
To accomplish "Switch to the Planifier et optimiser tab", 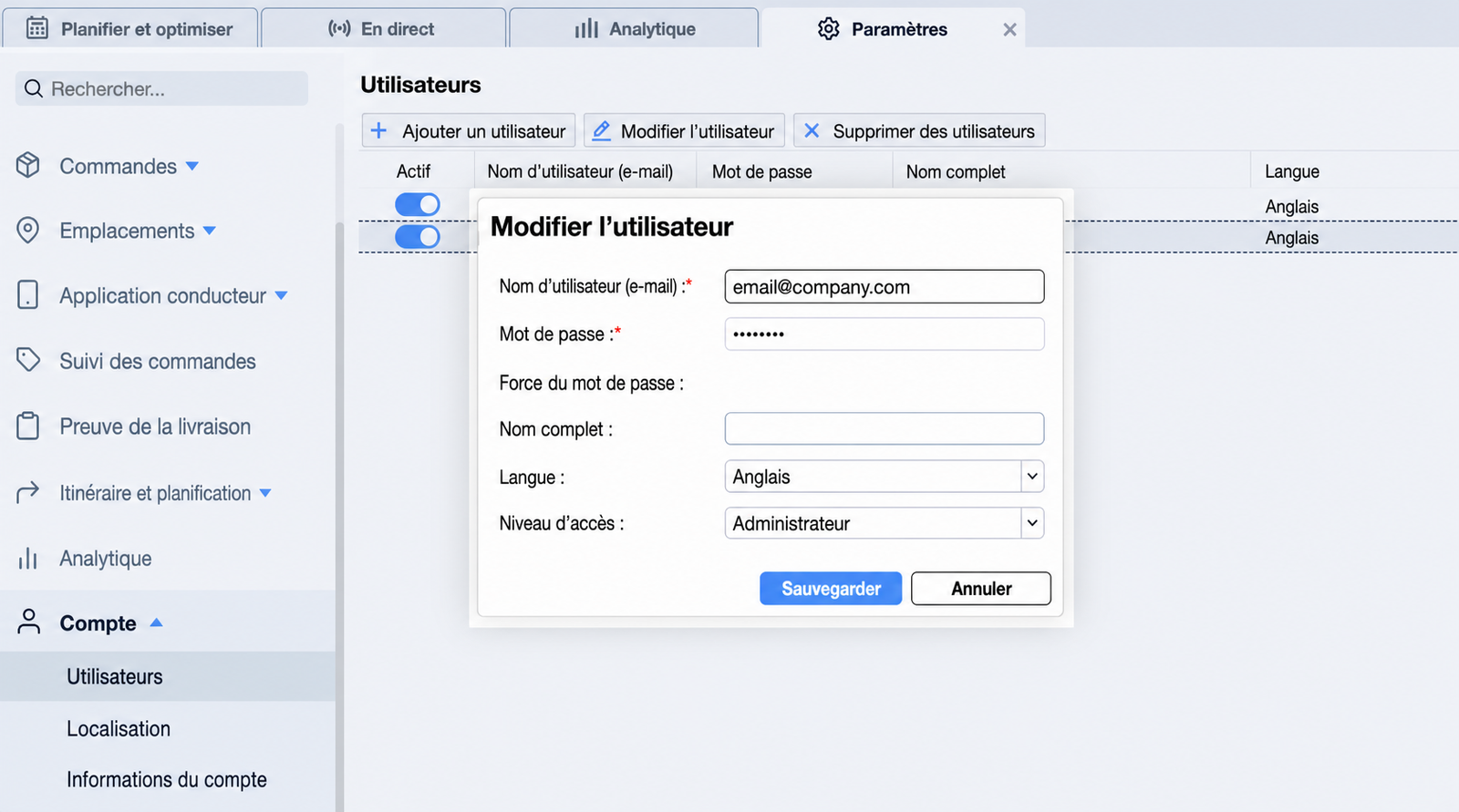I will tap(130, 28).
